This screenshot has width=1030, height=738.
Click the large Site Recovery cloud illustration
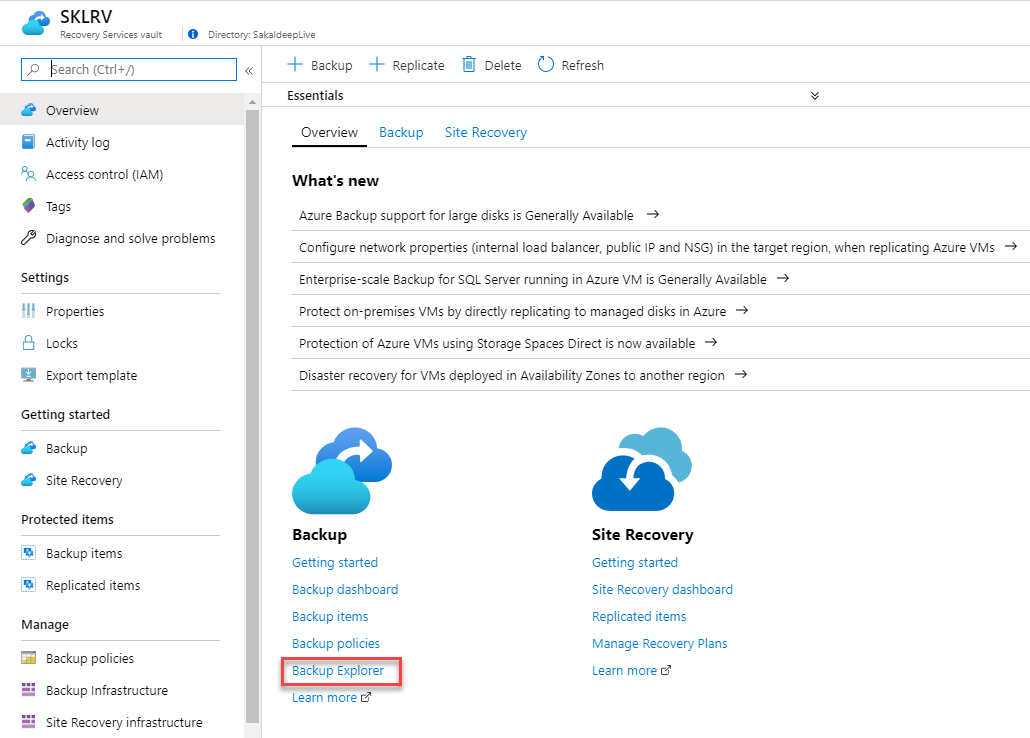(x=642, y=469)
